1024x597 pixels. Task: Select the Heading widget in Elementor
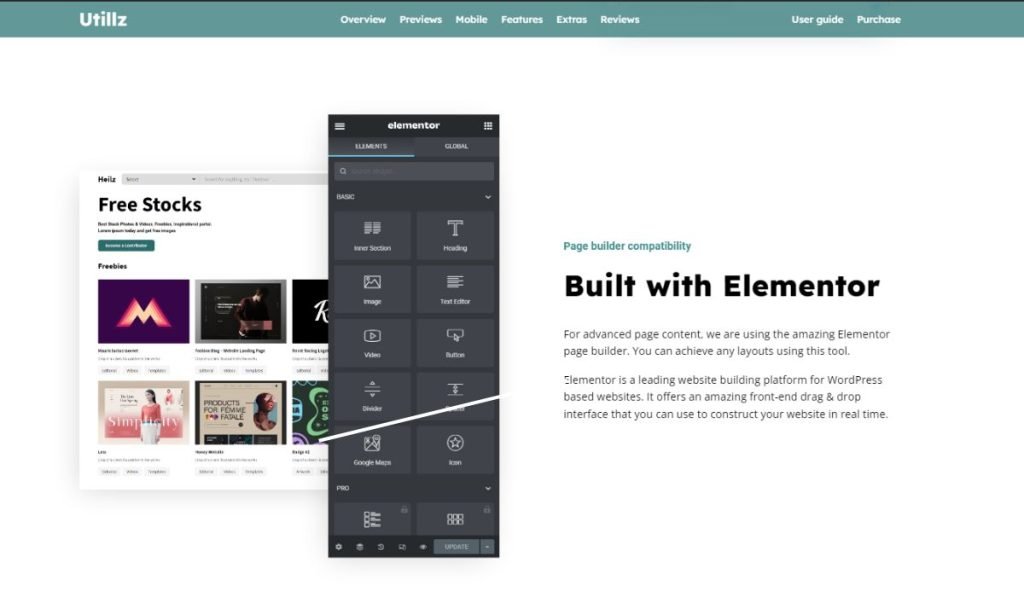click(x=456, y=235)
